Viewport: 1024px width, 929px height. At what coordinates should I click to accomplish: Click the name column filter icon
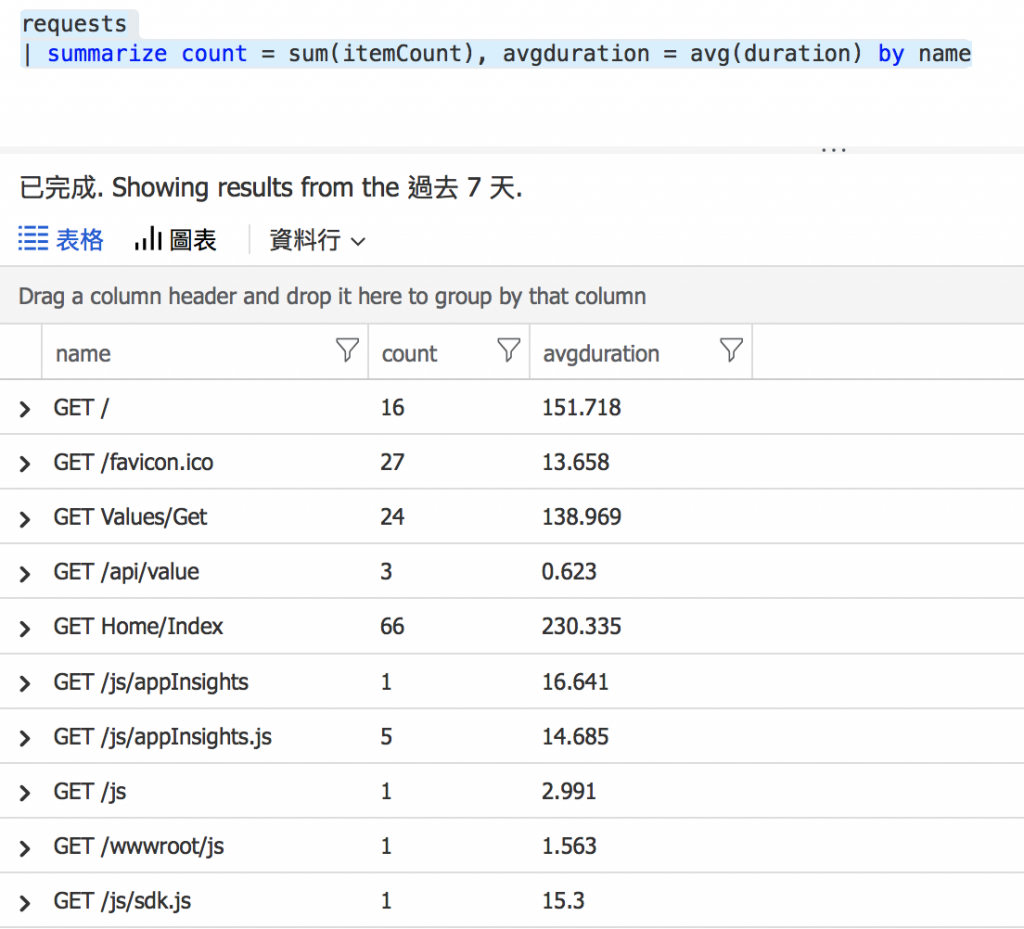click(347, 350)
